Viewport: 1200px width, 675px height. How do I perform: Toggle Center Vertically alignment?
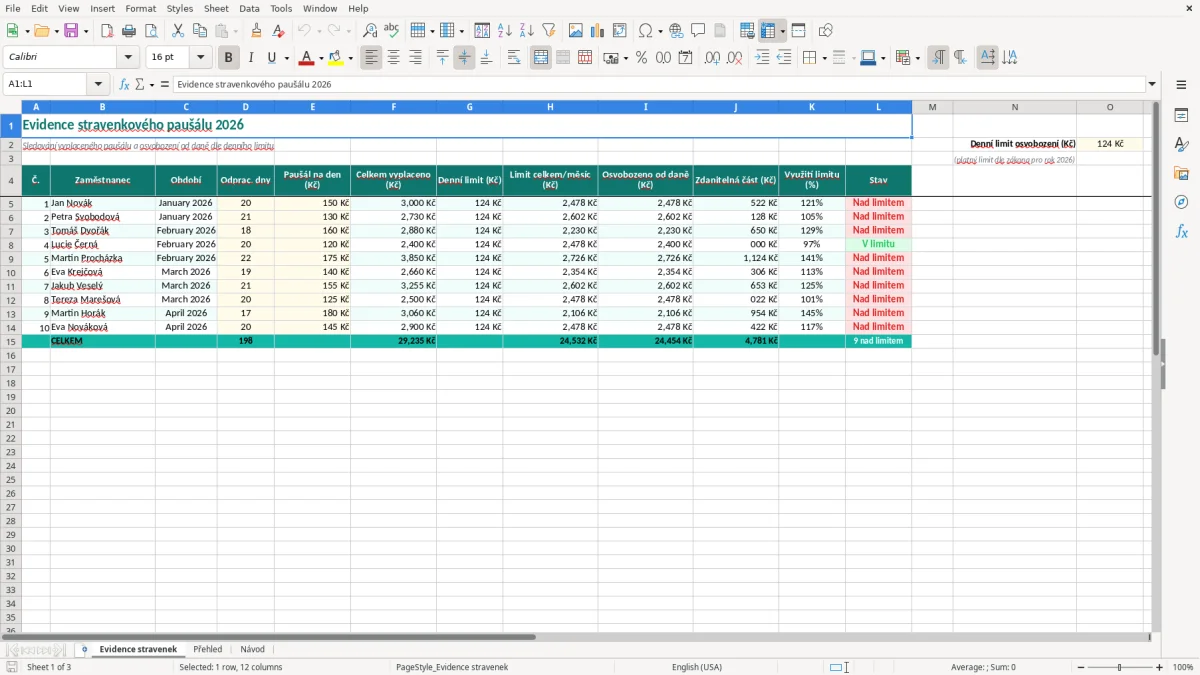[464, 58]
